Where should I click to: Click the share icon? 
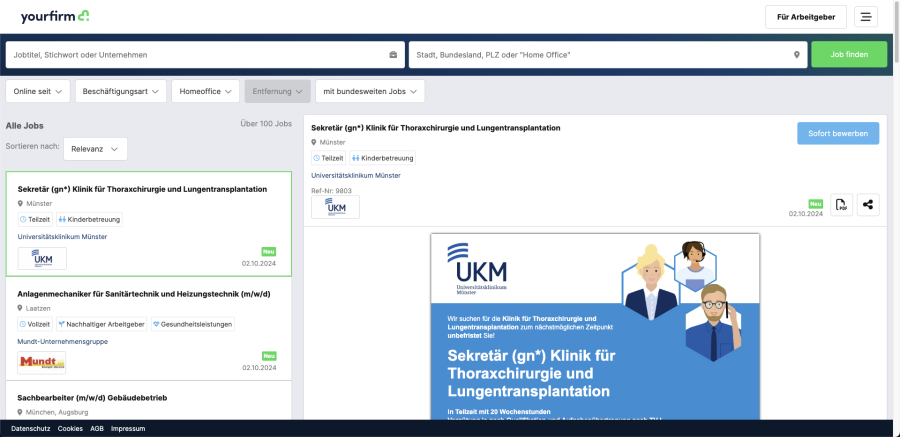[x=867, y=205]
